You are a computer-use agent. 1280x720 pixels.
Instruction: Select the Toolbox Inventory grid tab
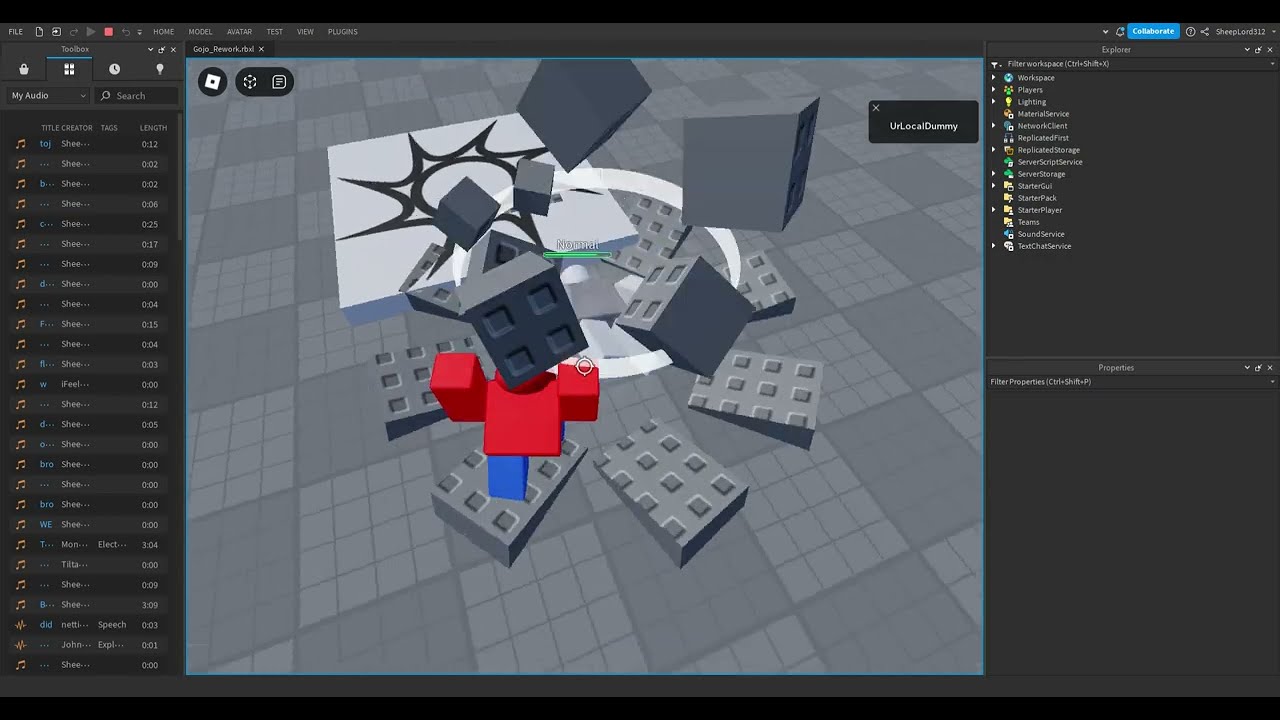pos(69,69)
